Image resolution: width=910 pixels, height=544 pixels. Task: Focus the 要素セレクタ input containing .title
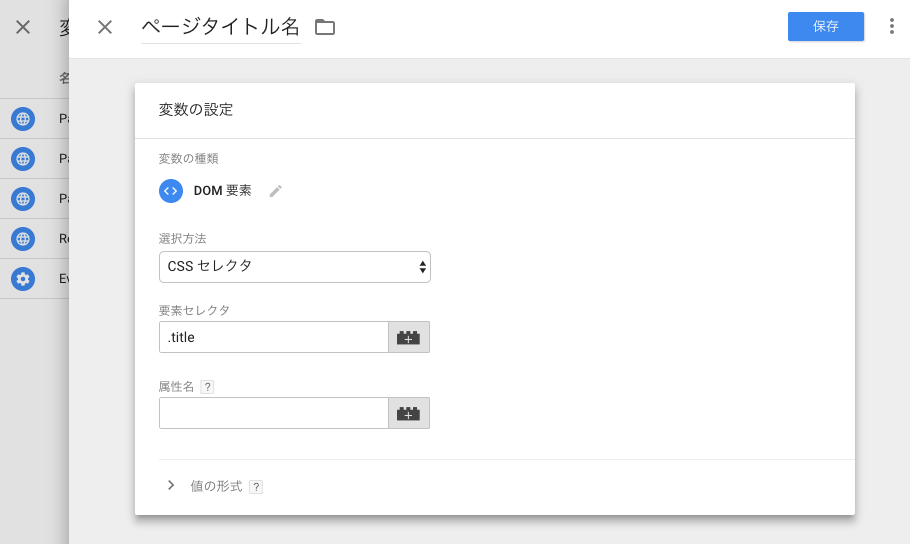pyautogui.click(x=274, y=337)
